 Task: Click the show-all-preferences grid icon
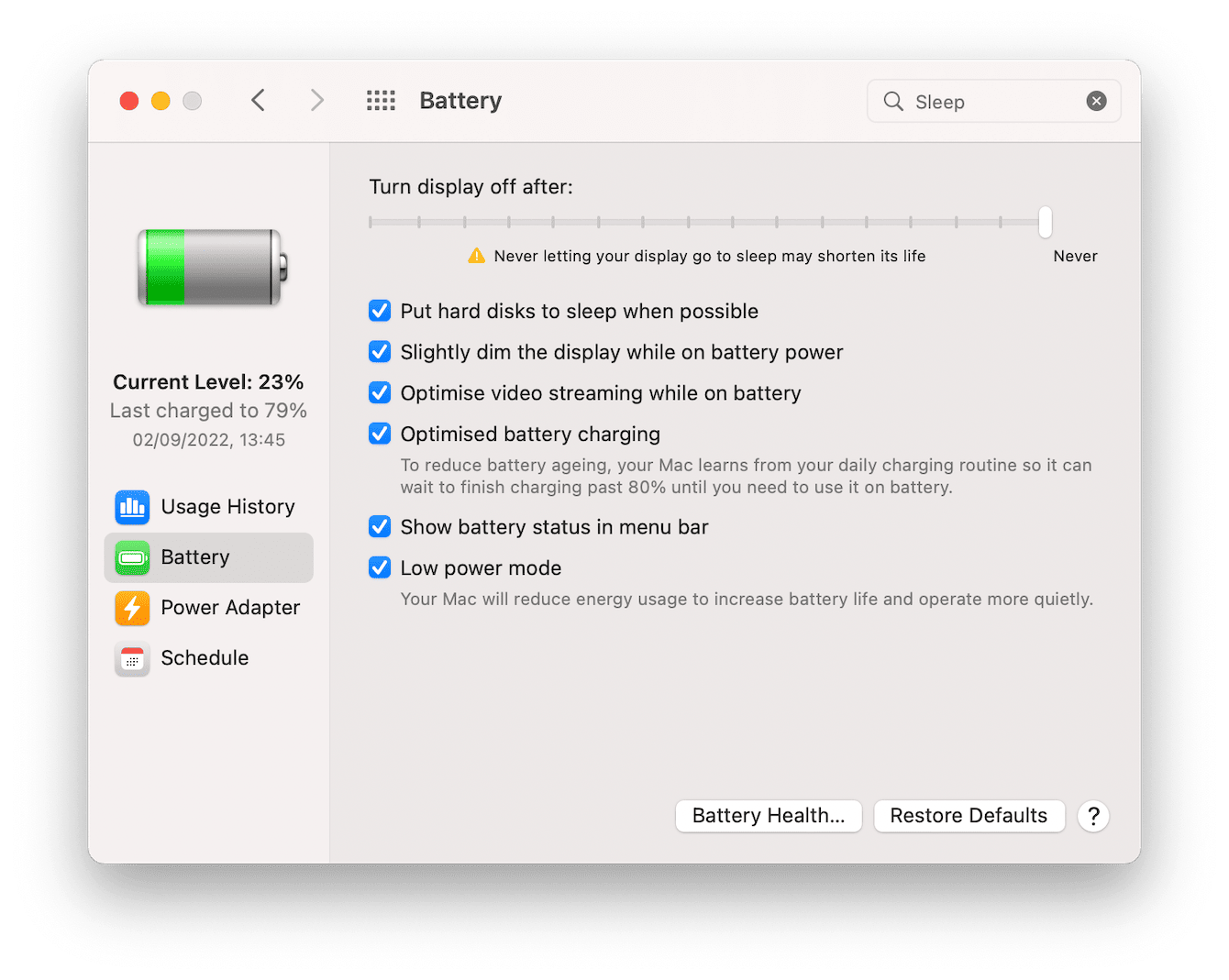point(381,100)
